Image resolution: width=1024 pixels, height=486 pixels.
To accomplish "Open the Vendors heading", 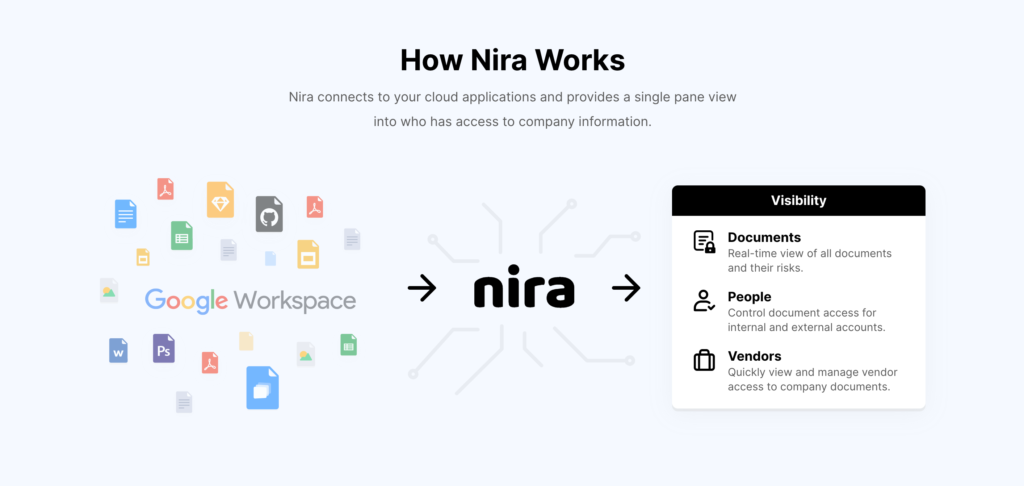I will pyautogui.click(x=754, y=356).
